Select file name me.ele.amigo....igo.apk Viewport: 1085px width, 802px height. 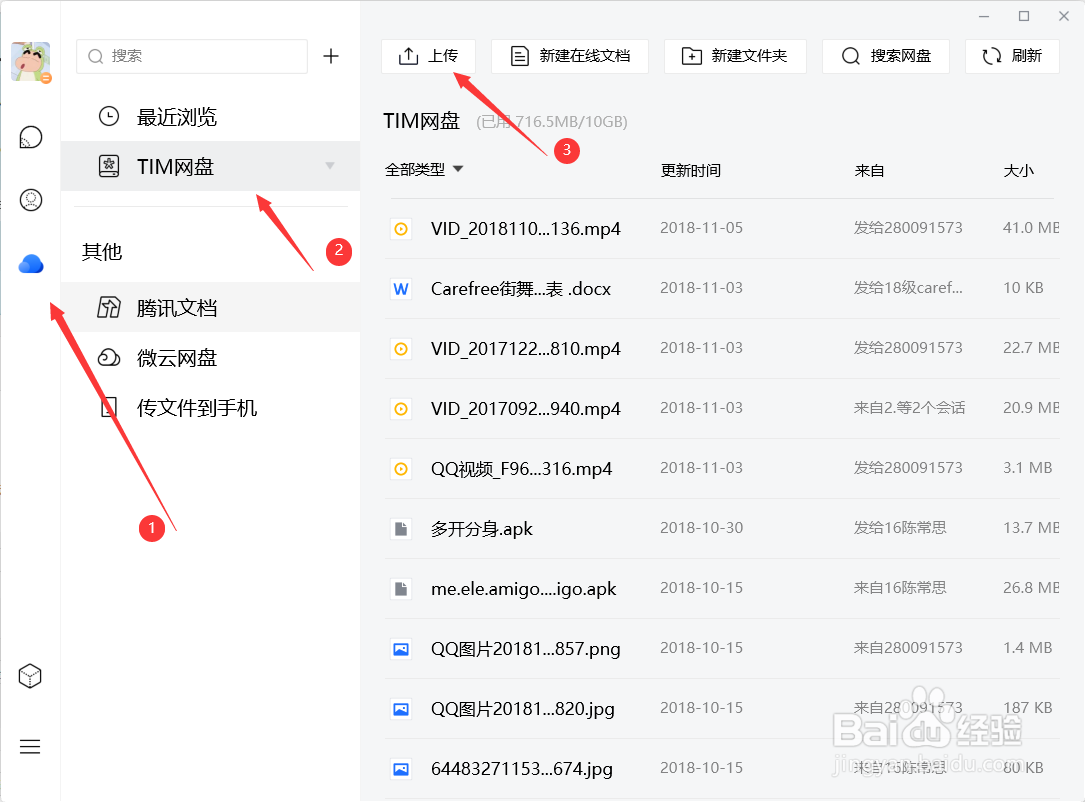pos(524,589)
